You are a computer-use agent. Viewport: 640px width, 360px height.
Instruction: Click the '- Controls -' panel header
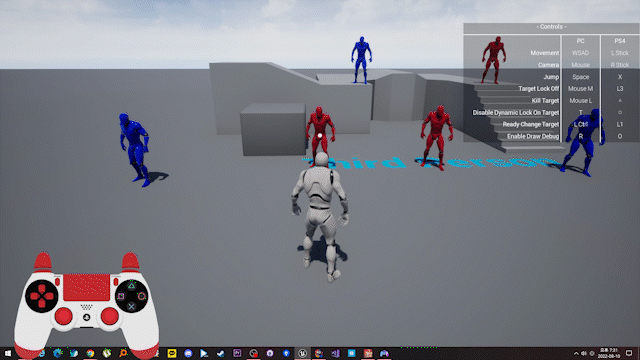pos(551,27)
